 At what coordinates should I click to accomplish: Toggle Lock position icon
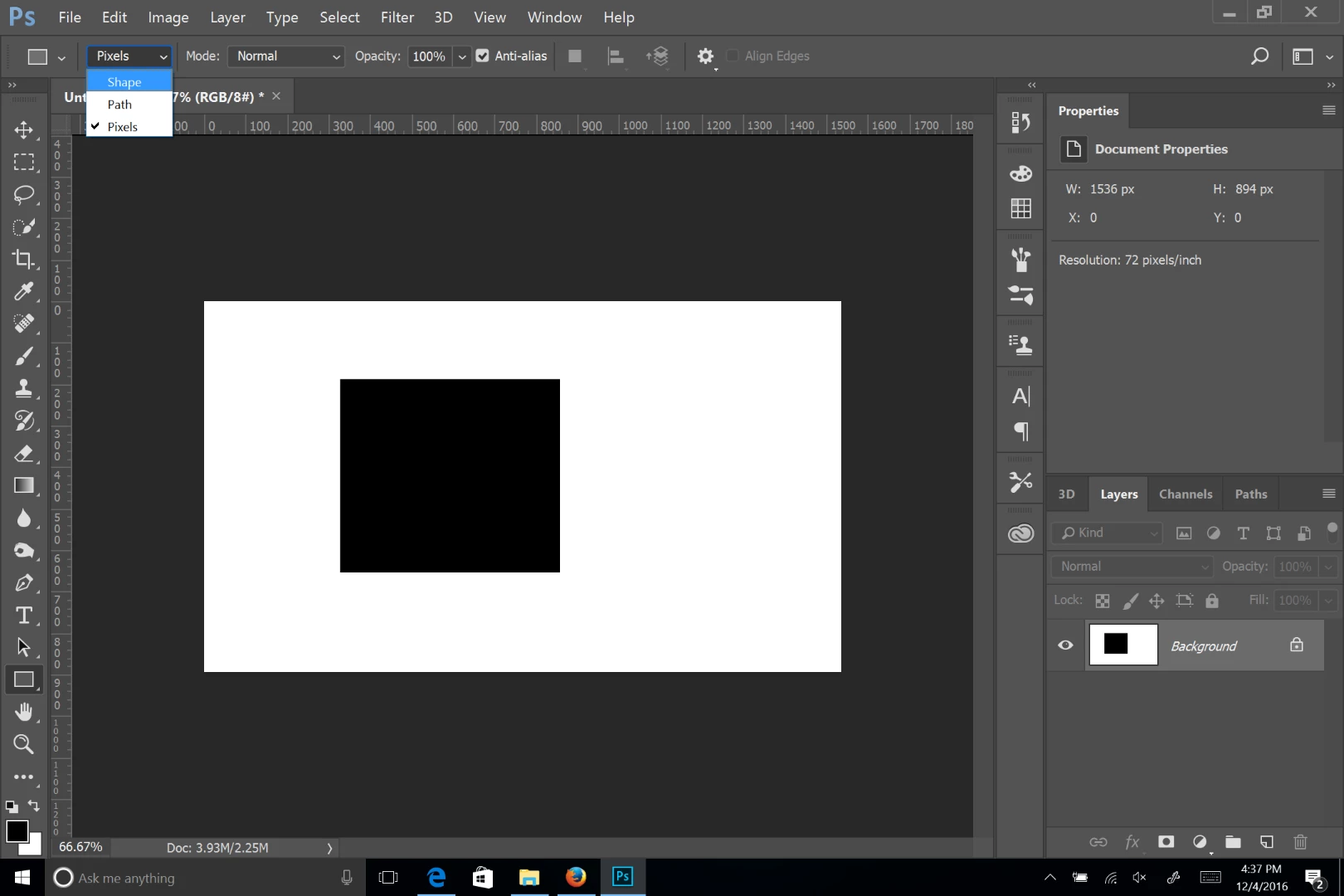click(1157, 601)
